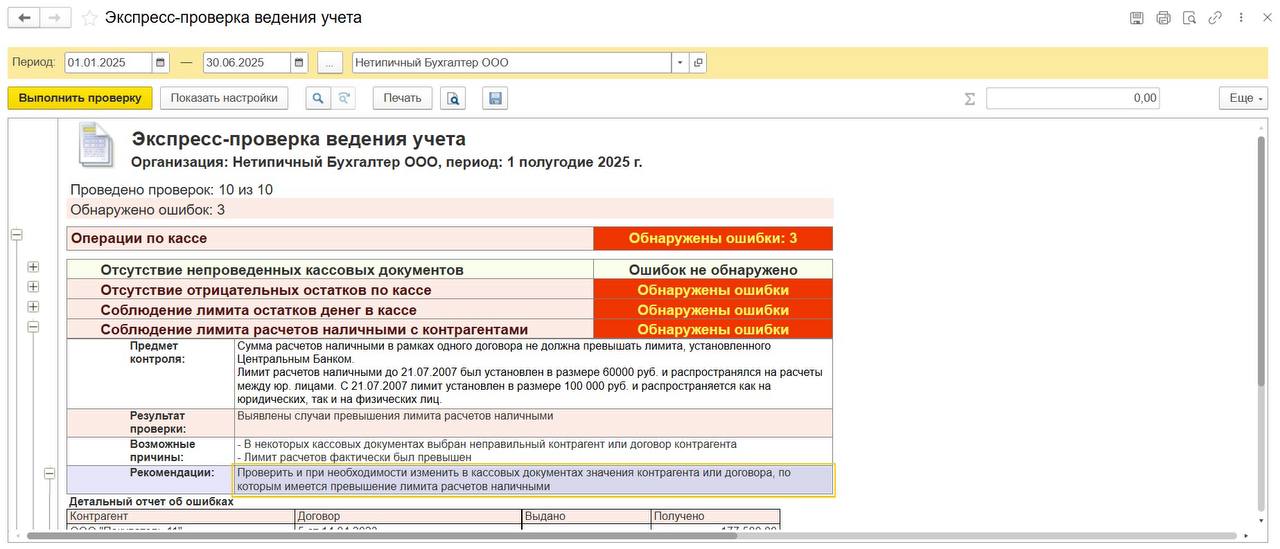Print using the title bar printer icon
Viewport: 1280px width, 549px height.
[1163, 18]
